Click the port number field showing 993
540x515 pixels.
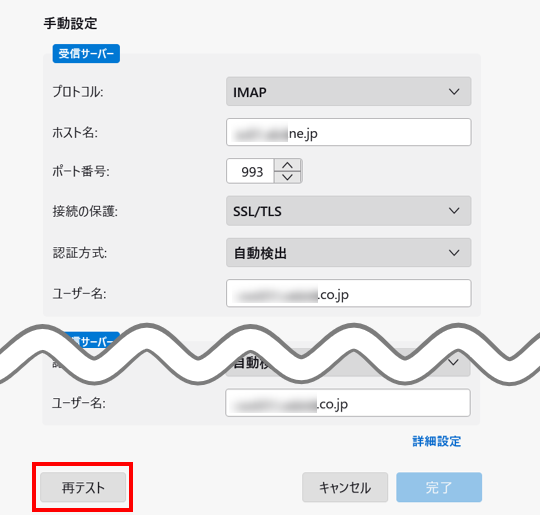tap(250, 171)
